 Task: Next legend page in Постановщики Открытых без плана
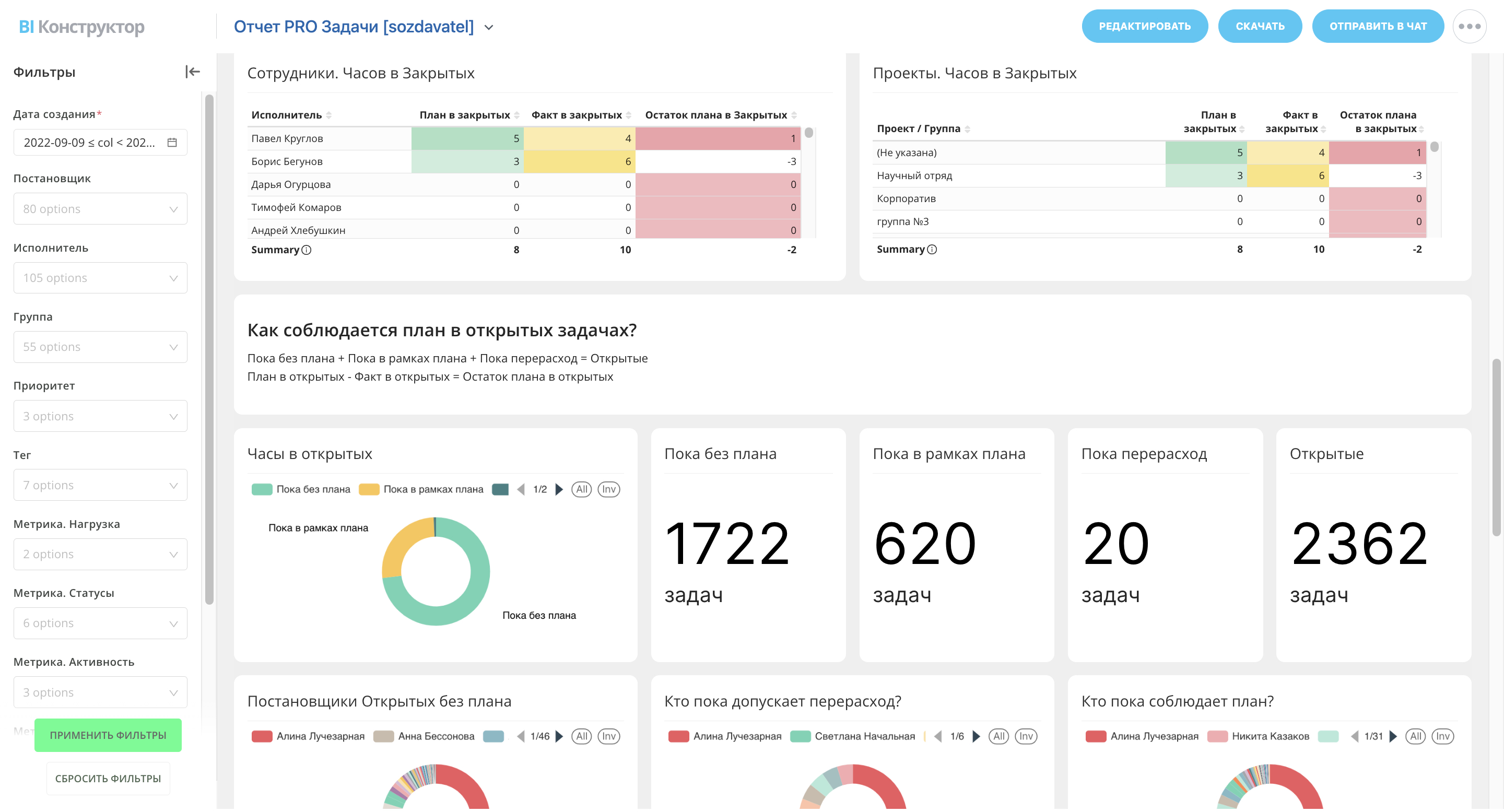[559, 736]
